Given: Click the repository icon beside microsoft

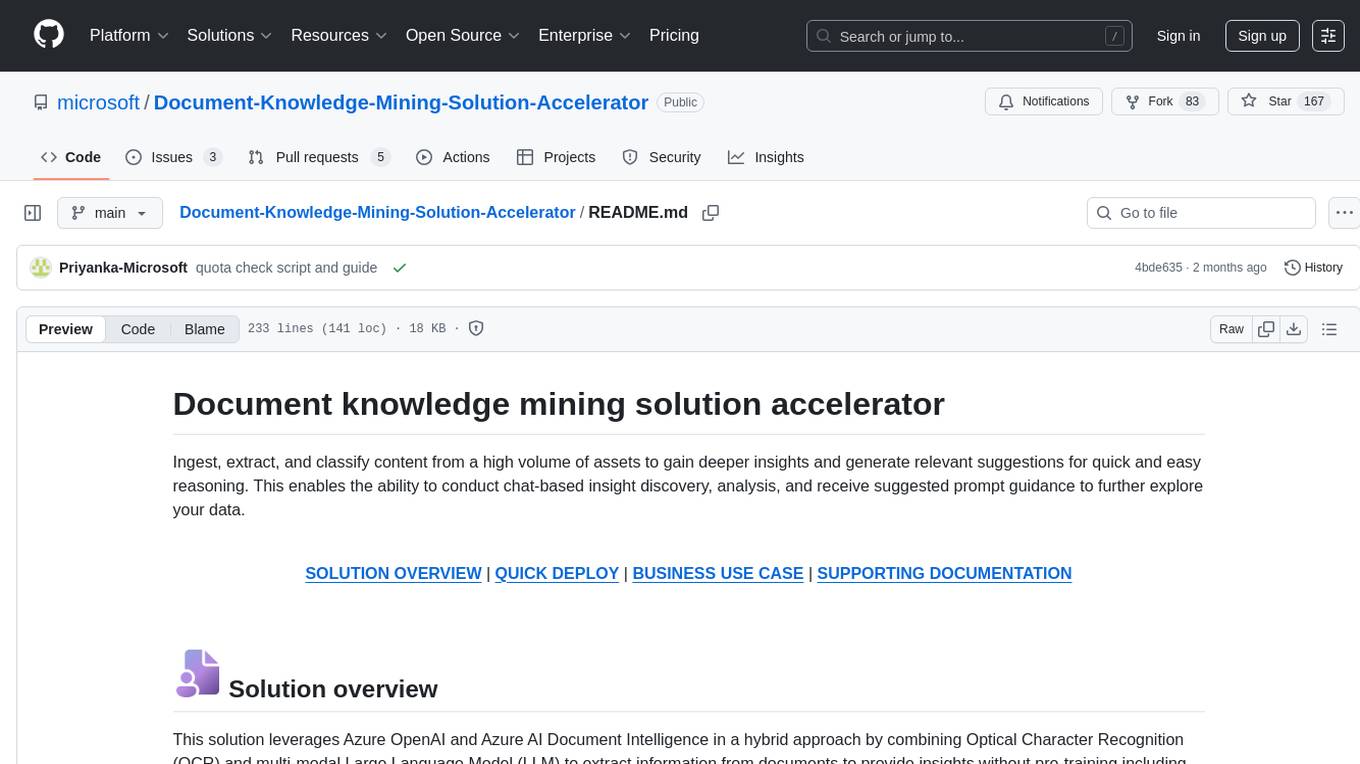Looking at the screenshot, I should 41,102.
